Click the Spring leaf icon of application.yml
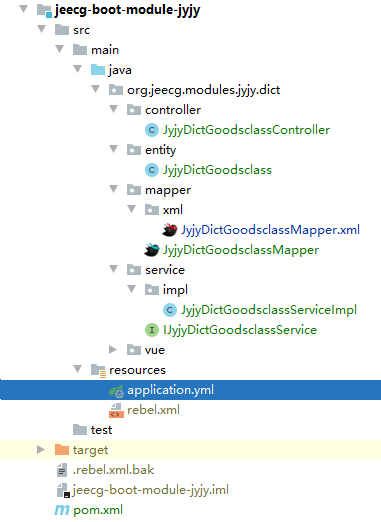This screenshot has width=381, height=522. pyautogui.click(x=117, y=391)
